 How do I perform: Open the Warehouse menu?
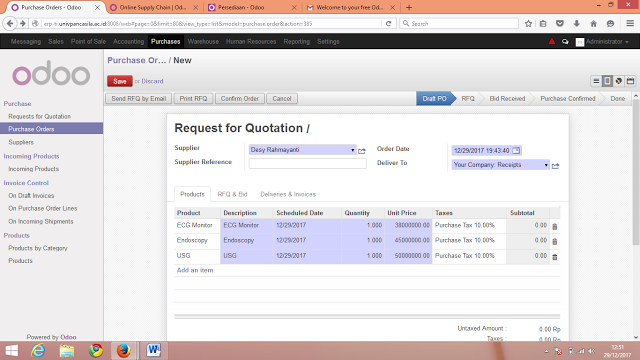pyautogui.click(x=203, y=42)
